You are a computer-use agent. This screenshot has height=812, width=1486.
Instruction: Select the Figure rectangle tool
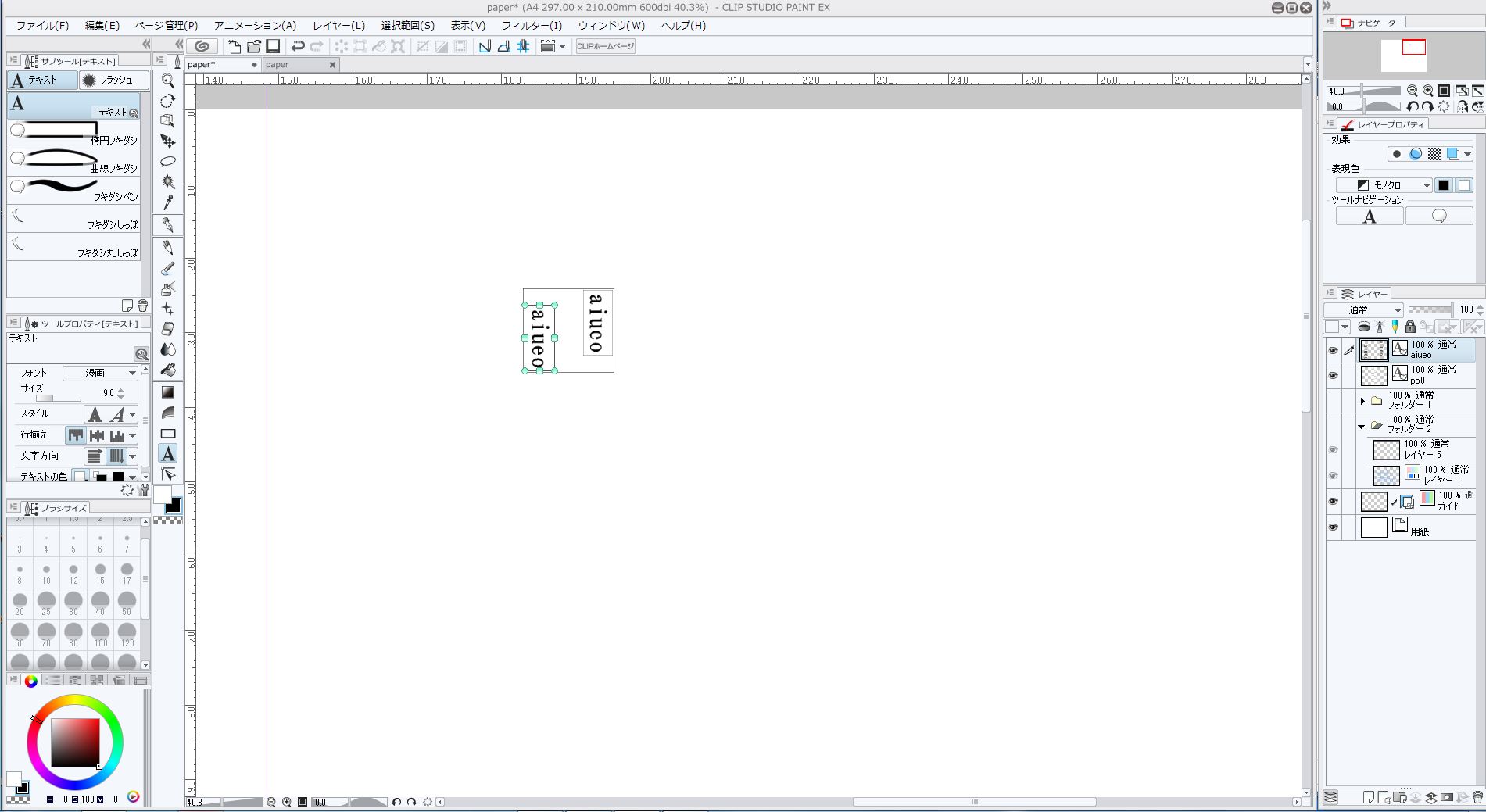coord(167,434)
